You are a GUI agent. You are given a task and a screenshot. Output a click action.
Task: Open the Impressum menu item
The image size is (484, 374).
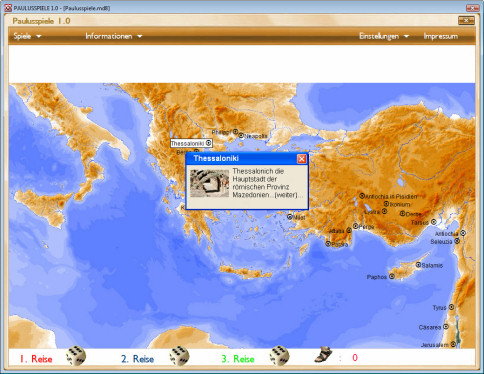tap(440, 36)
